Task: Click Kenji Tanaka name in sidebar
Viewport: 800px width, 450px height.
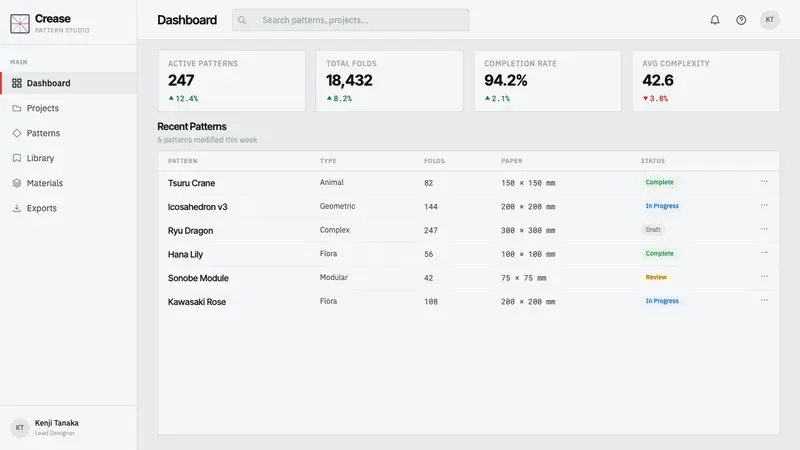Action: [57, 423]
